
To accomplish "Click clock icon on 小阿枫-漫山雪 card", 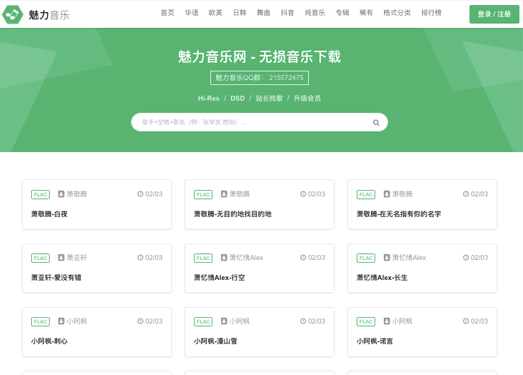I will [303, 321].
